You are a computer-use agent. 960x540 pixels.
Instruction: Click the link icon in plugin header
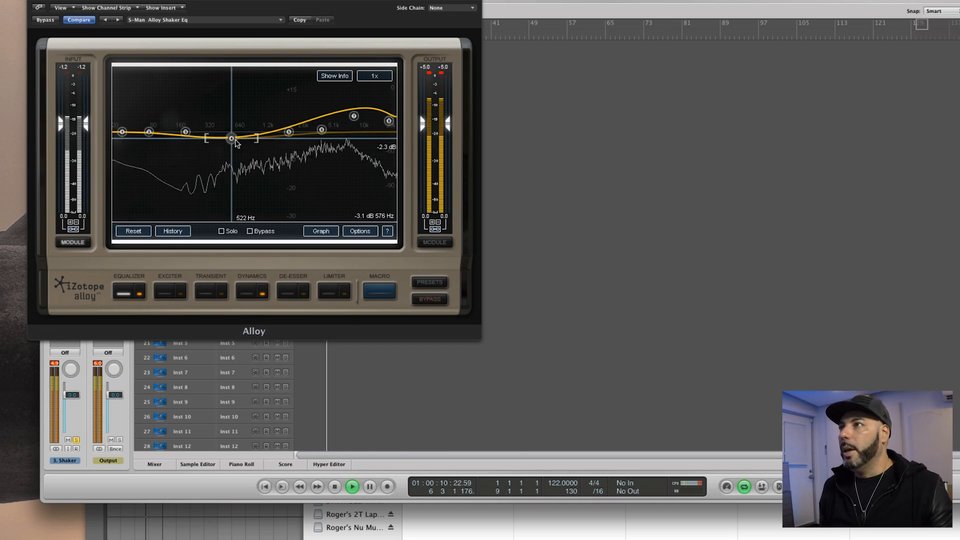pyautogui.click(x=38, y=7)
